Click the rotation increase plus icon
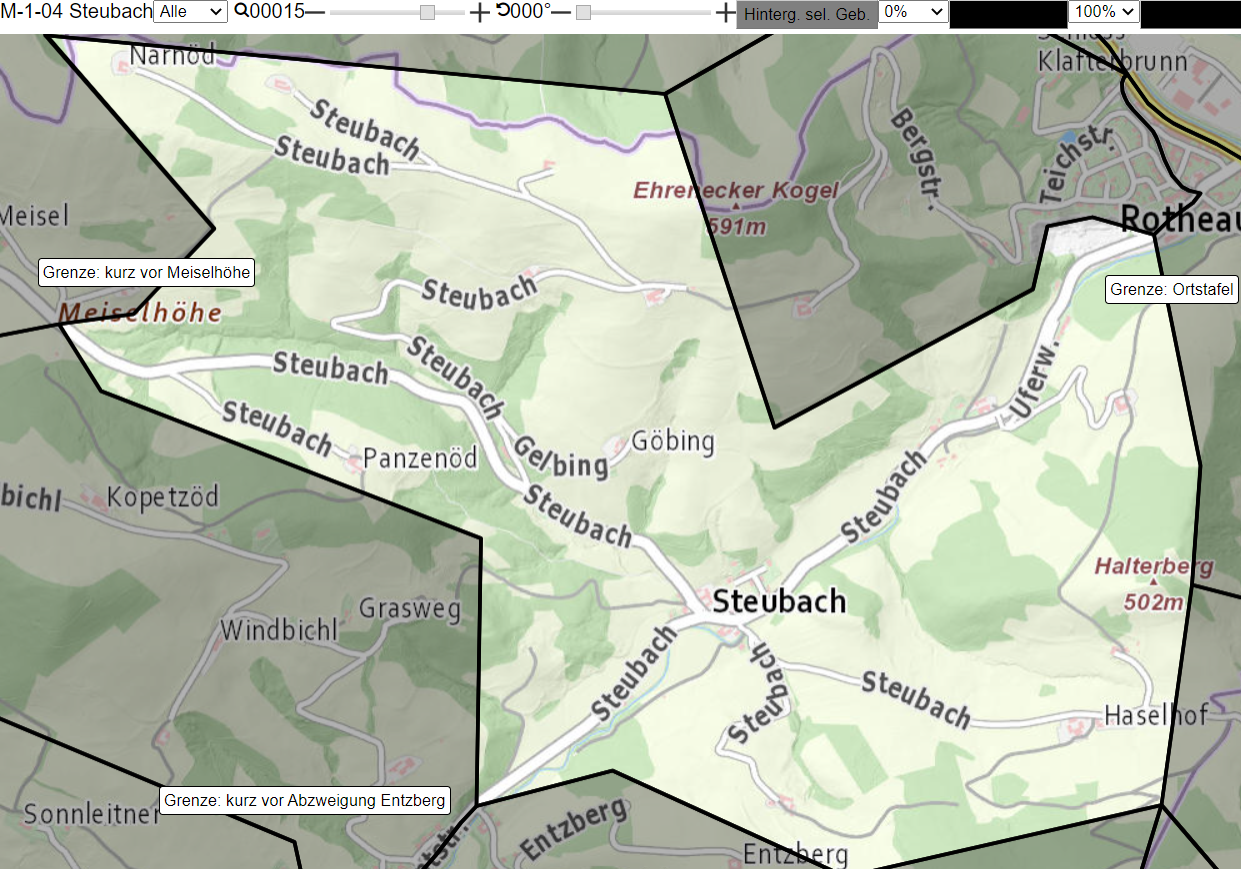The image size is (1241, 869). pyautogui.click(x=726, y=12)
